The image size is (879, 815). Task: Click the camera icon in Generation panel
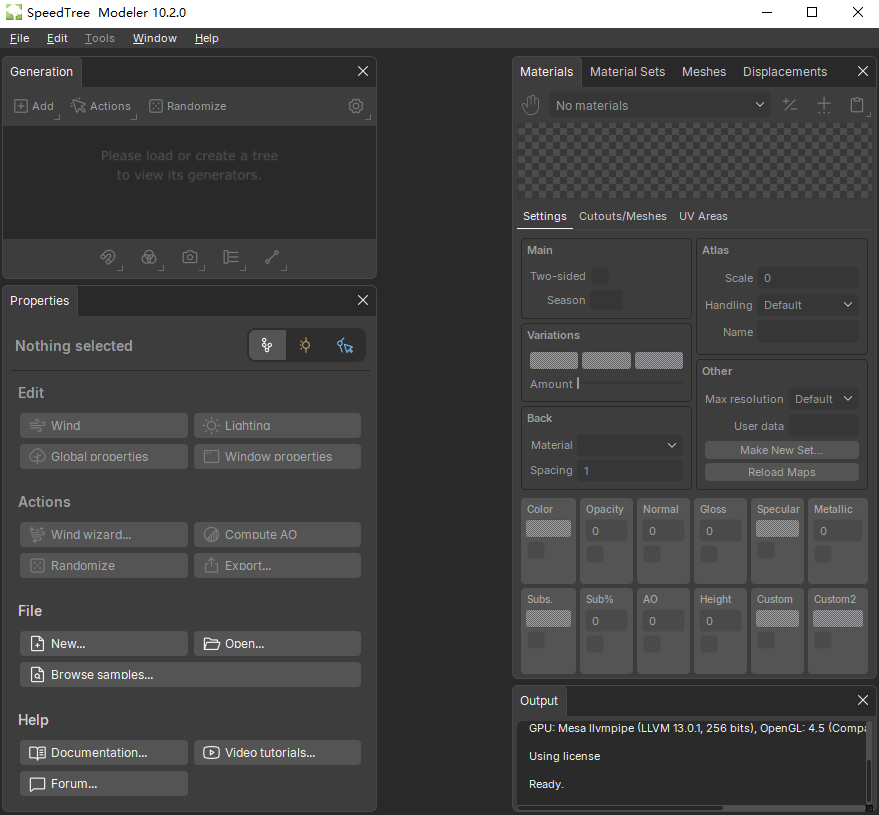point(190,257)
